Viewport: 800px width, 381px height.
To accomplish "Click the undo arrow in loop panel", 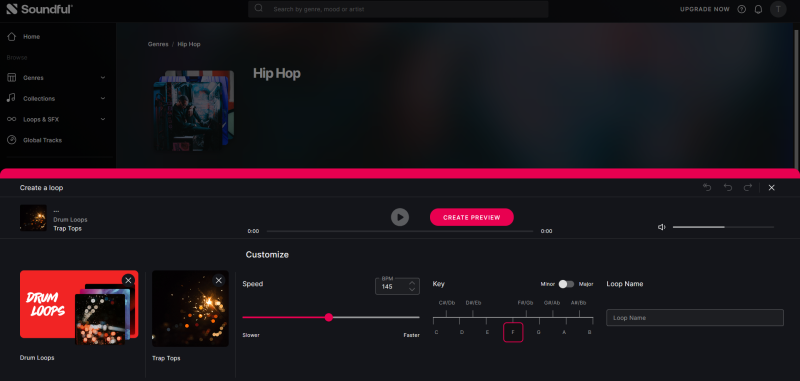I will [x=728, y=188].
